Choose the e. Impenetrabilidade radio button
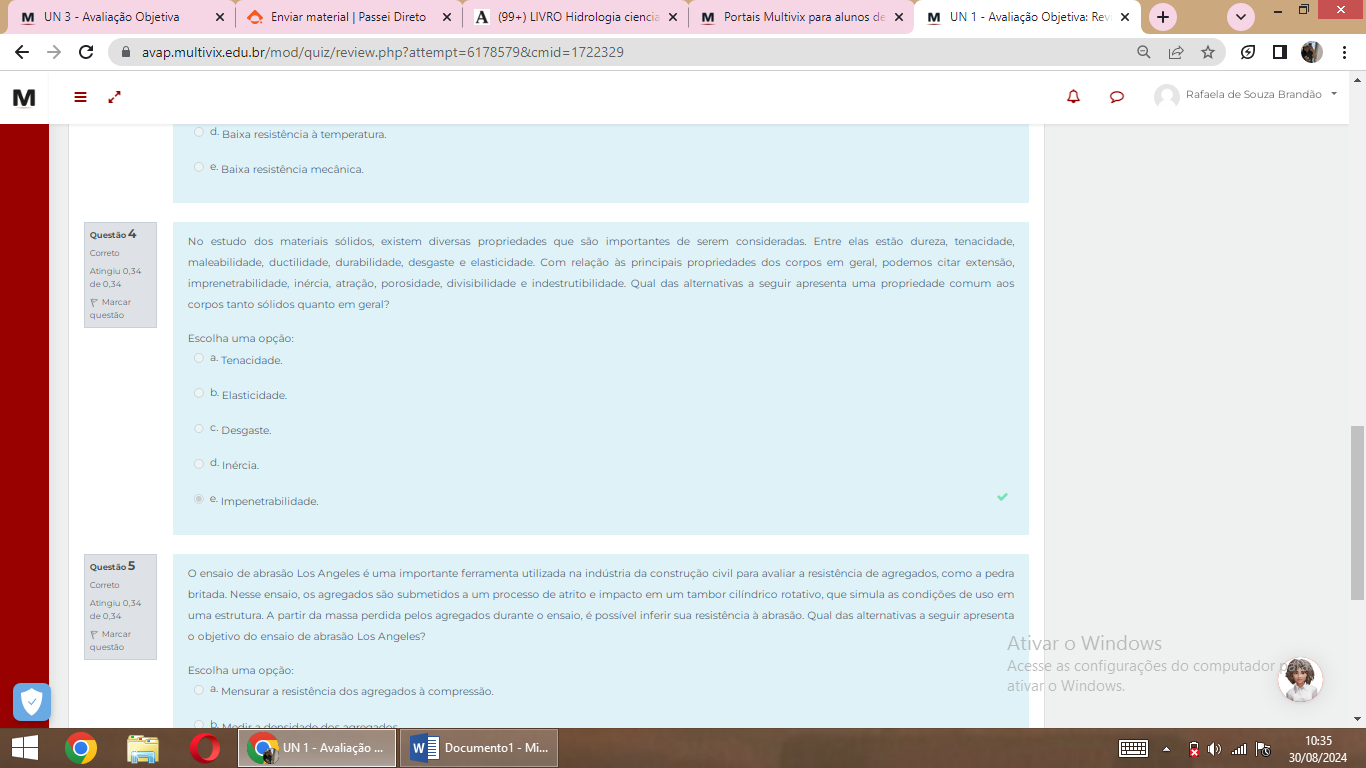 (x=199, y=499)
